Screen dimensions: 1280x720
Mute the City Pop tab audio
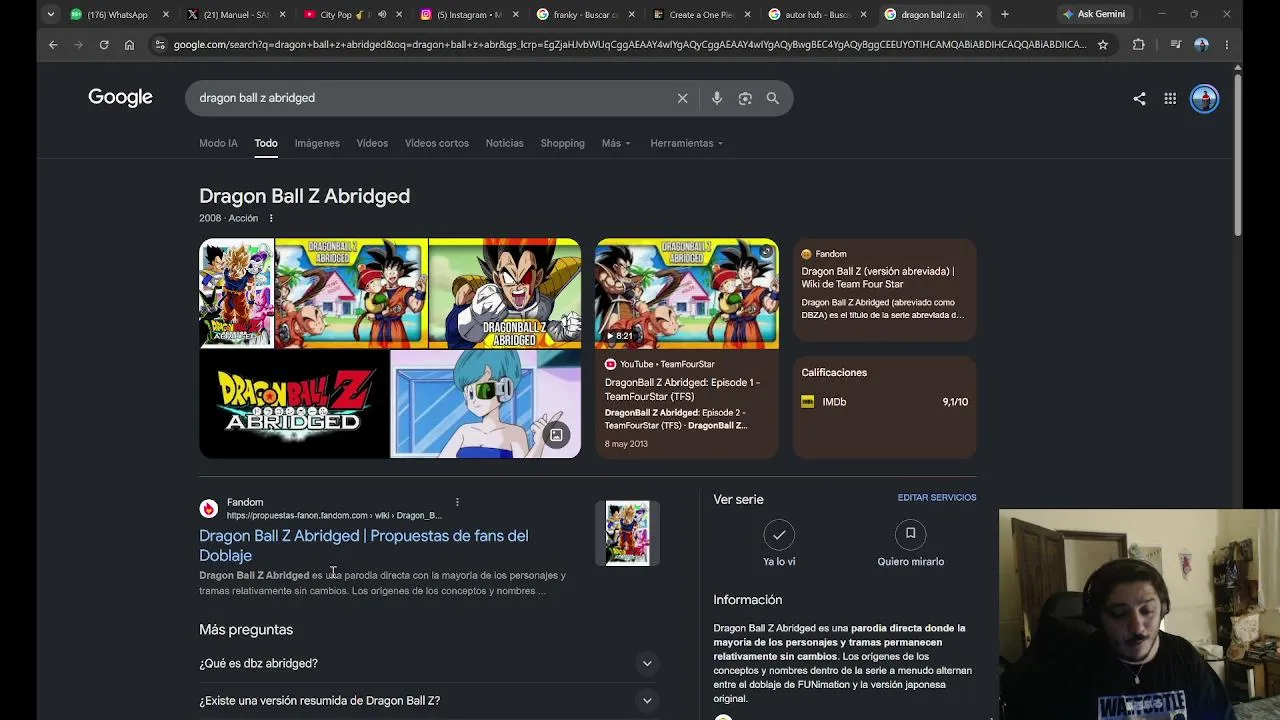click(x=382, y=14)
